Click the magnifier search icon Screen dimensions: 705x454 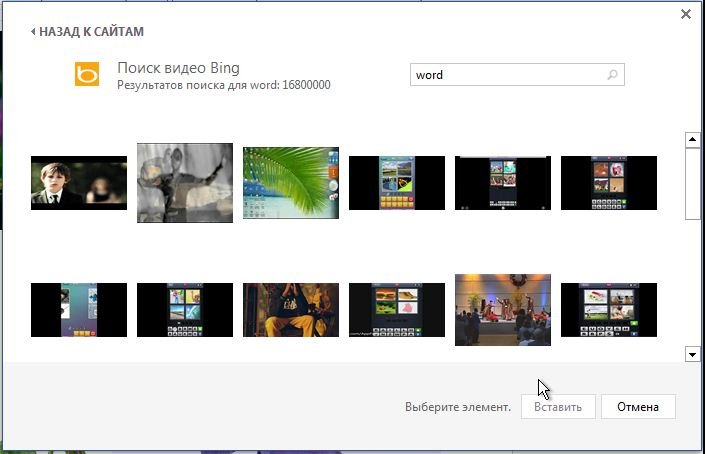click(613, 75)
